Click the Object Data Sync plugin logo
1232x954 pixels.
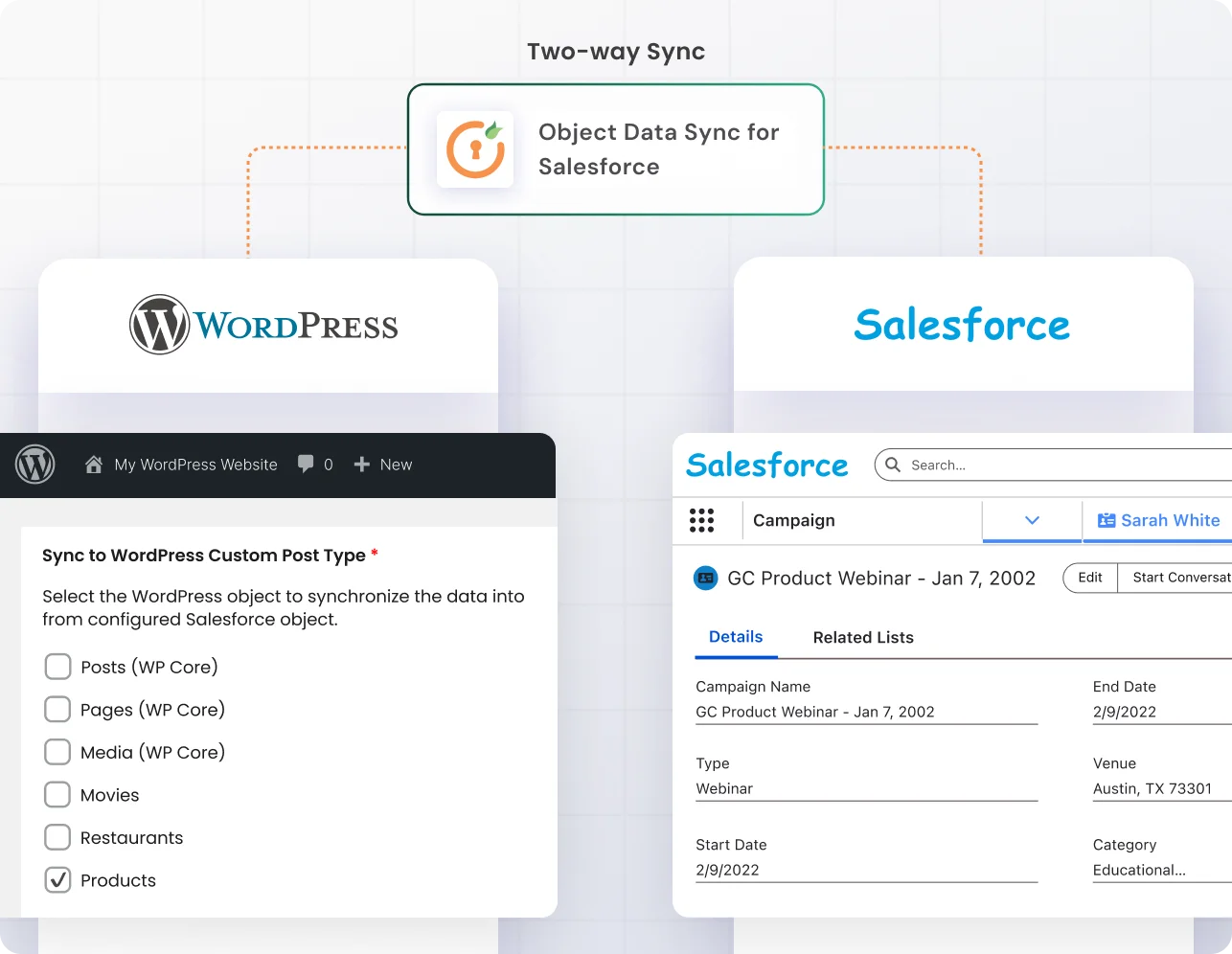tap(475, 149)
